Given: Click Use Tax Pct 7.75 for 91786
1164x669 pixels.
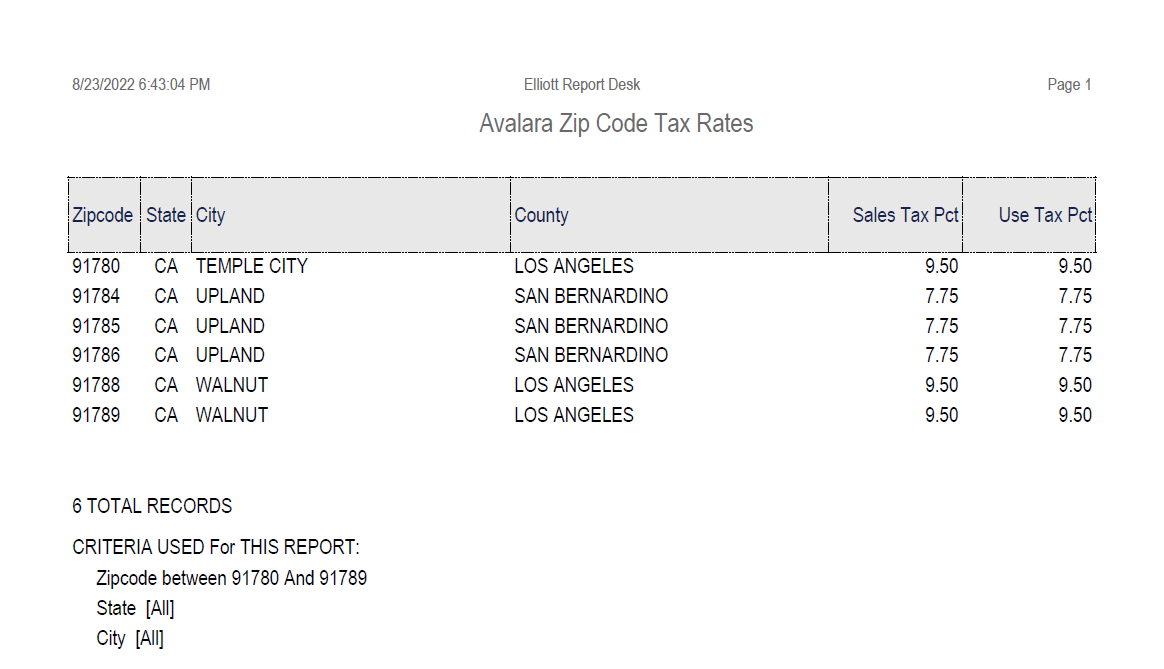Looking at the screenshot, I should [1075, 356].
